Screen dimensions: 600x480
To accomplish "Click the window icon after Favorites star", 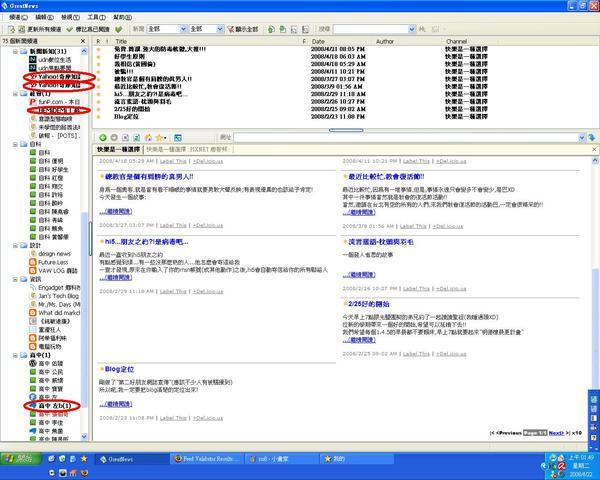I will tap(178, 137).
